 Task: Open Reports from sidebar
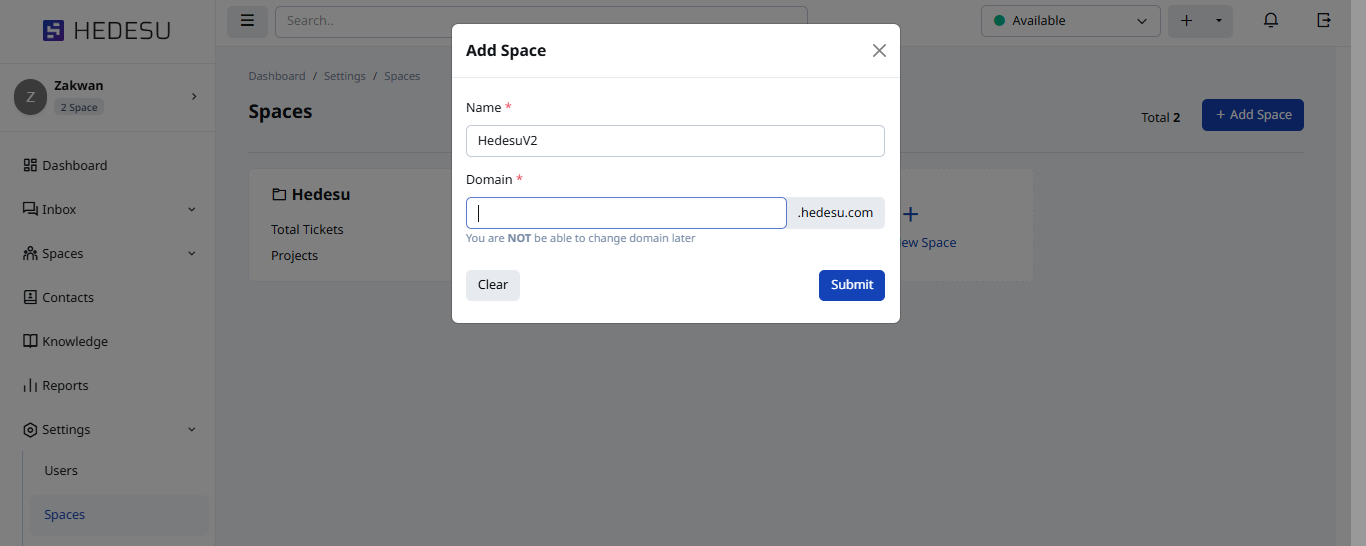(x=65, y=386)
